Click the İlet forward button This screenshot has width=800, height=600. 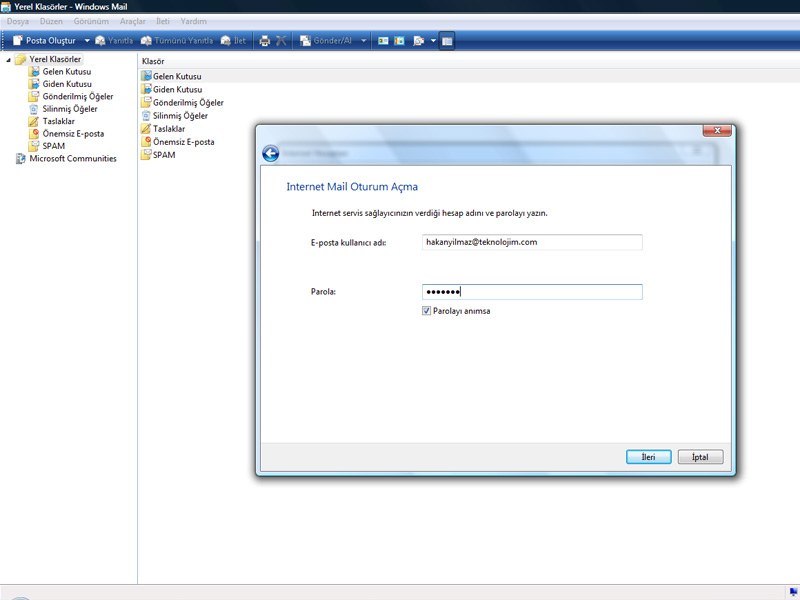pos(233,41)
